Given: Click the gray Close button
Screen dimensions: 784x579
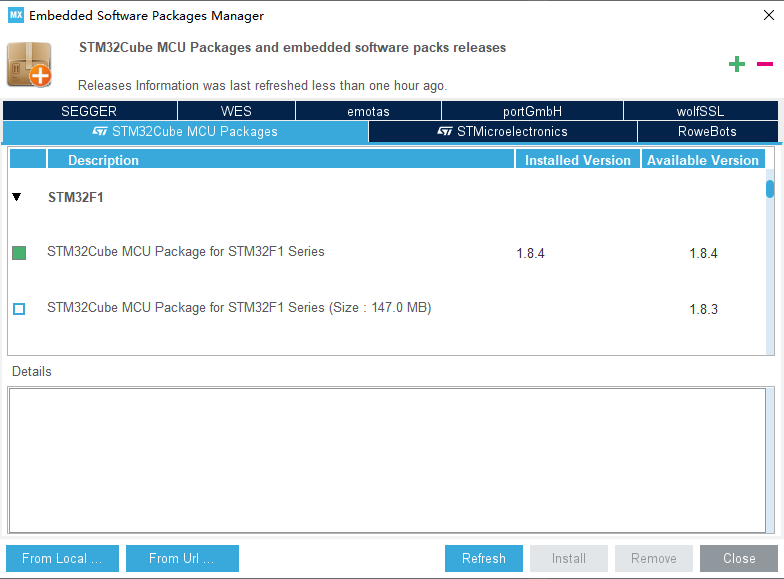Looking at the screenshot, I should (x=739, y=558).
